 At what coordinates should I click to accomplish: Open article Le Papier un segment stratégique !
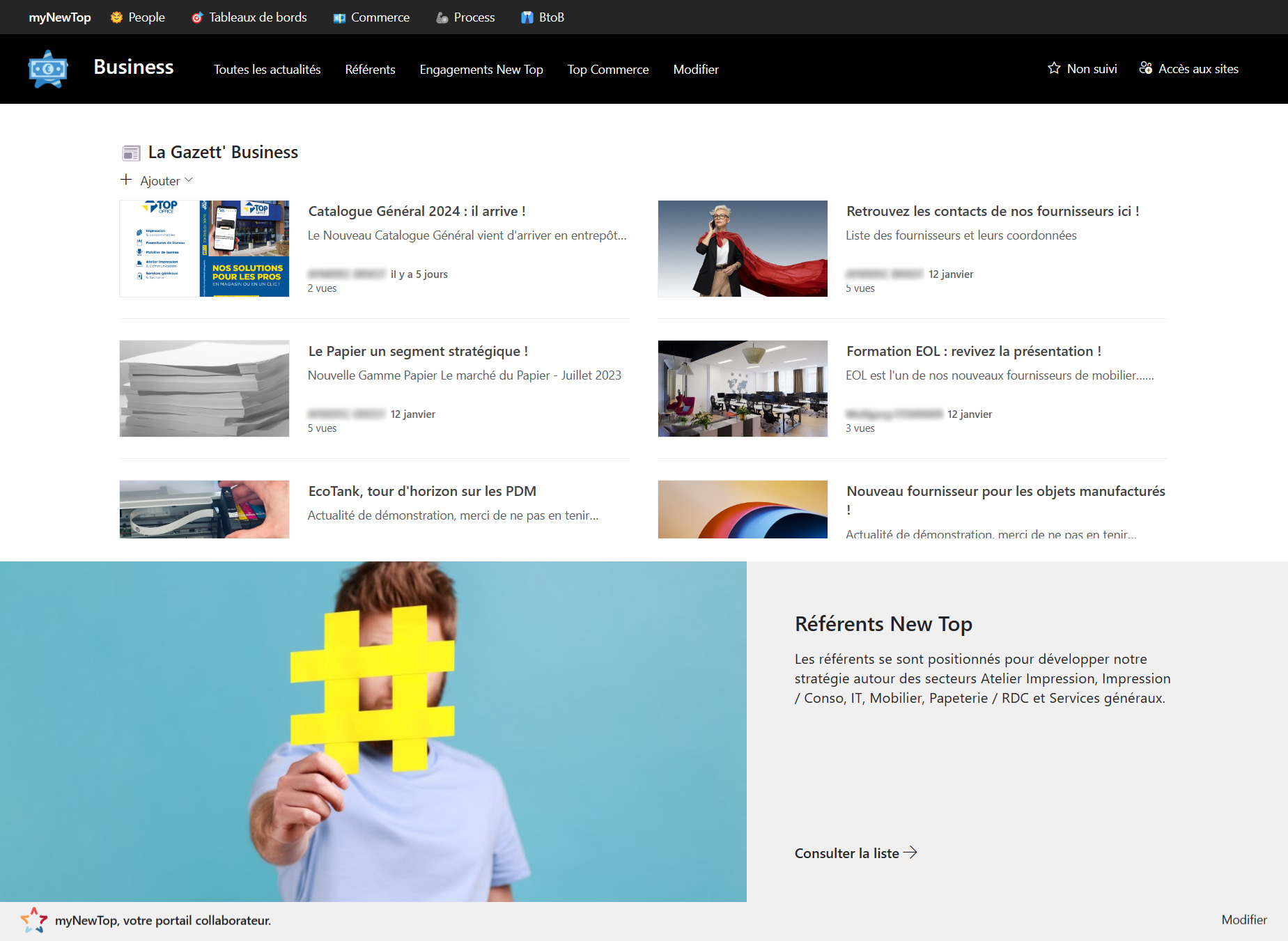pos(418,351)
